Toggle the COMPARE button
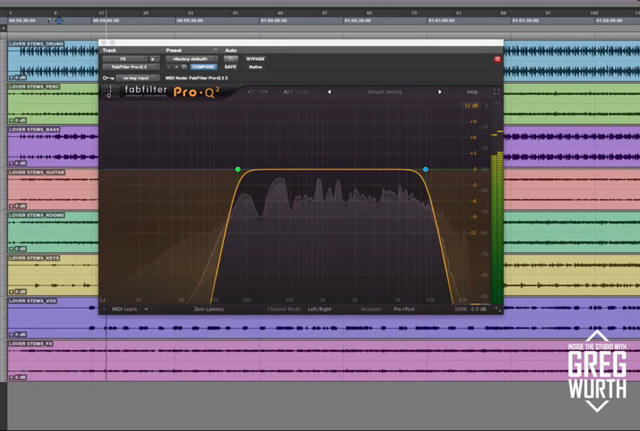The height and width of the screenshot is (431, 640). coord(203,67)
